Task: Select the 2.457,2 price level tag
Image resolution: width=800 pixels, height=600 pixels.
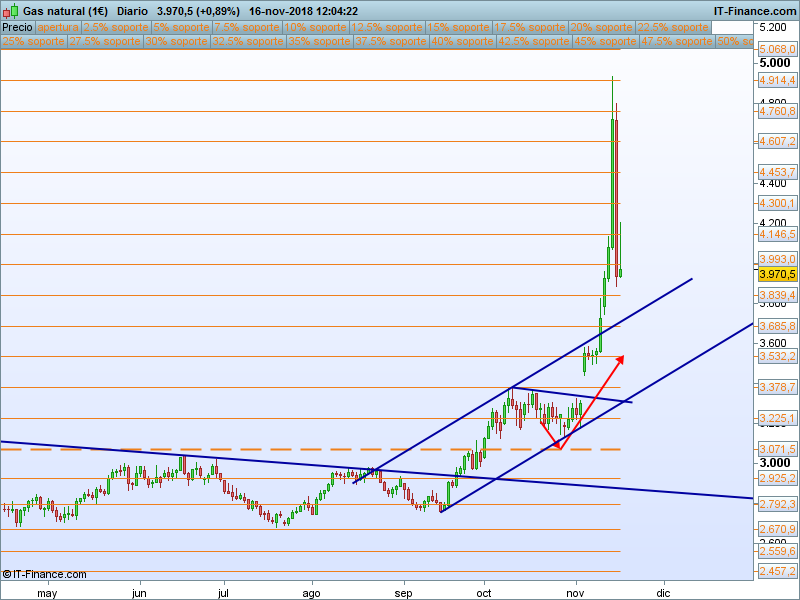Action: (777, 571)
